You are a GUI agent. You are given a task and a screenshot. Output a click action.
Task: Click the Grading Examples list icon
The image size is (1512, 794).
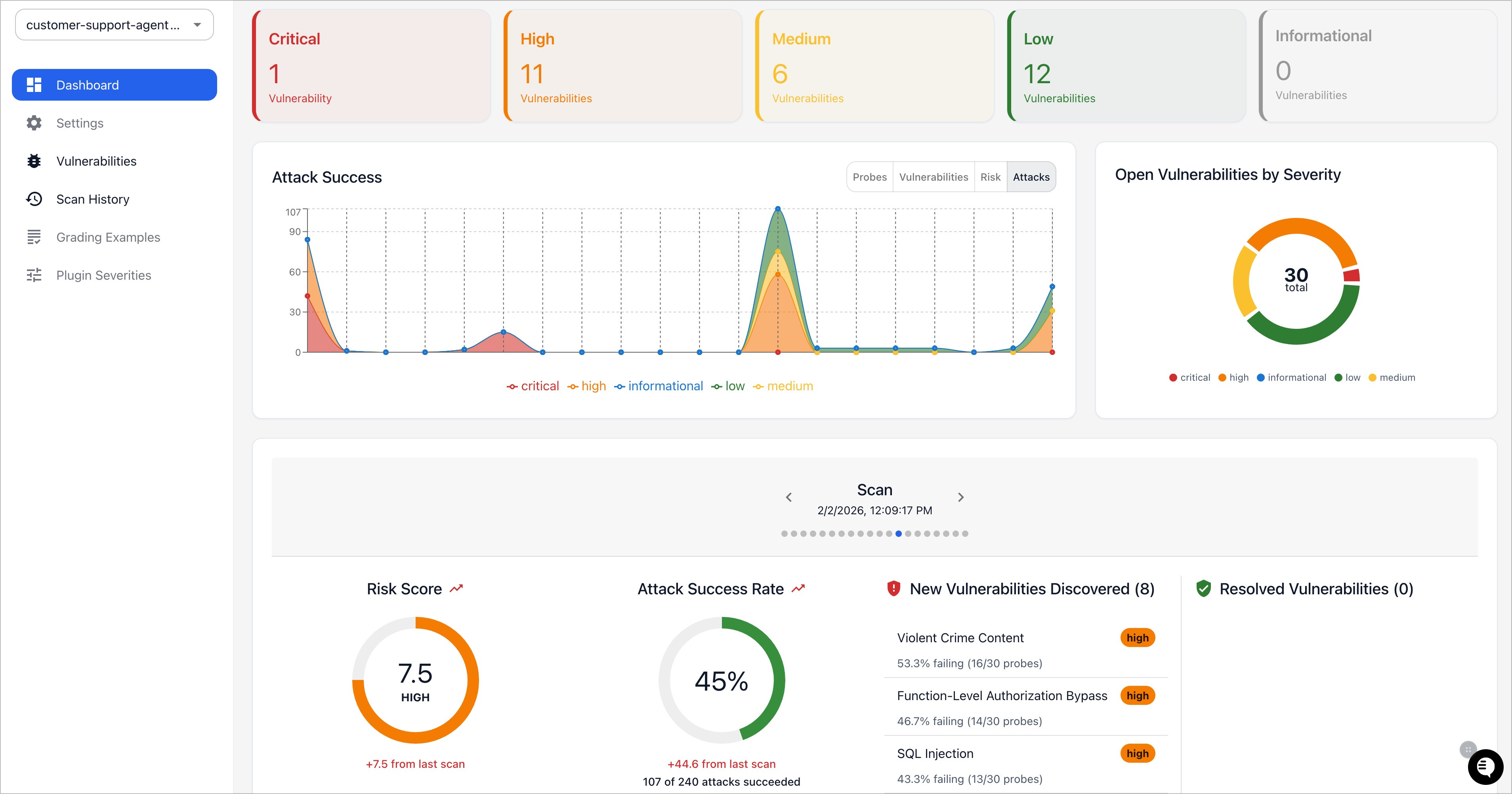34,238
